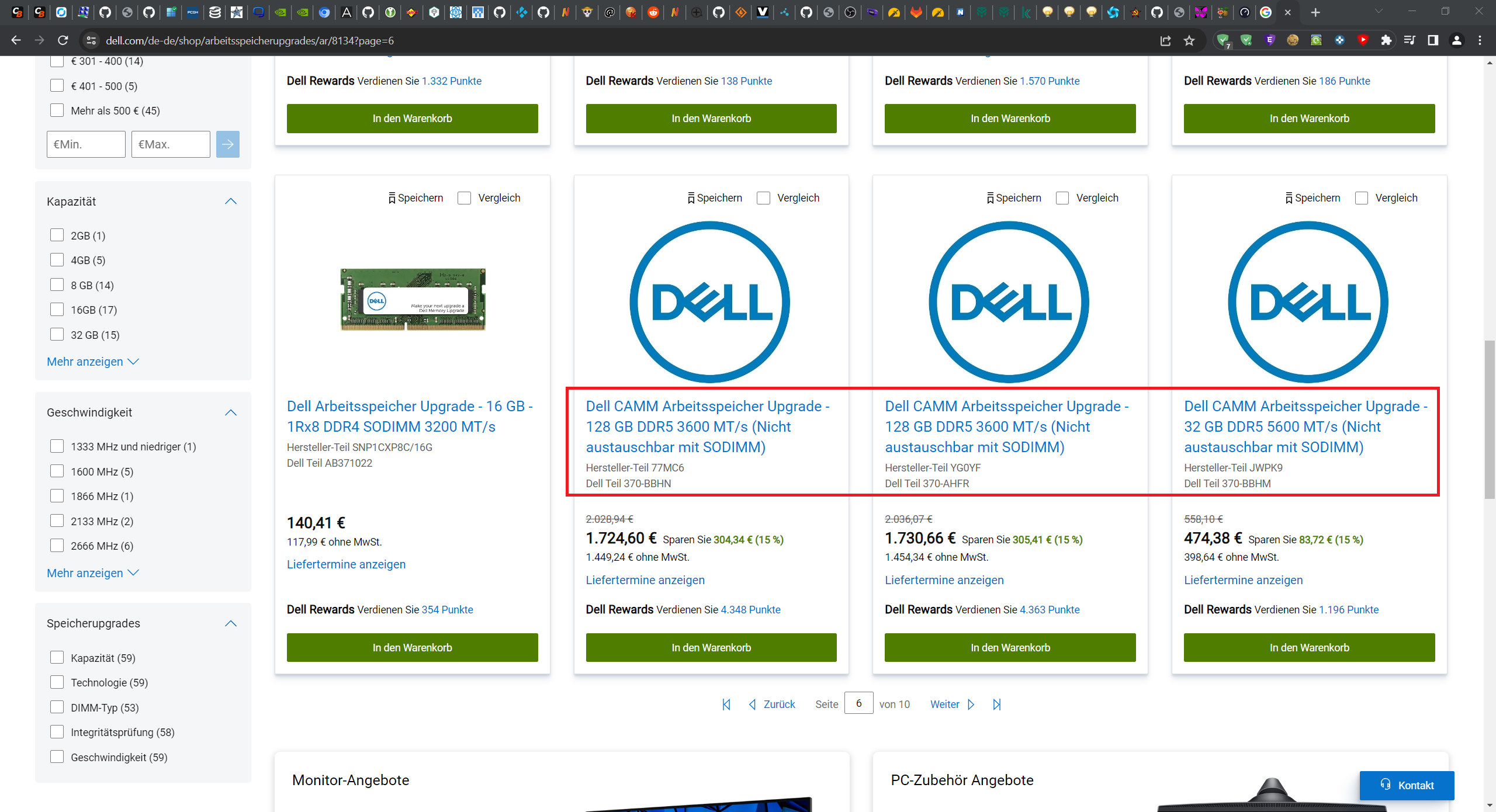This screenshot has width=1496, height=812.
Task: Save the 16 GB SODIMM product with Speichern
Action: point(415,198)
